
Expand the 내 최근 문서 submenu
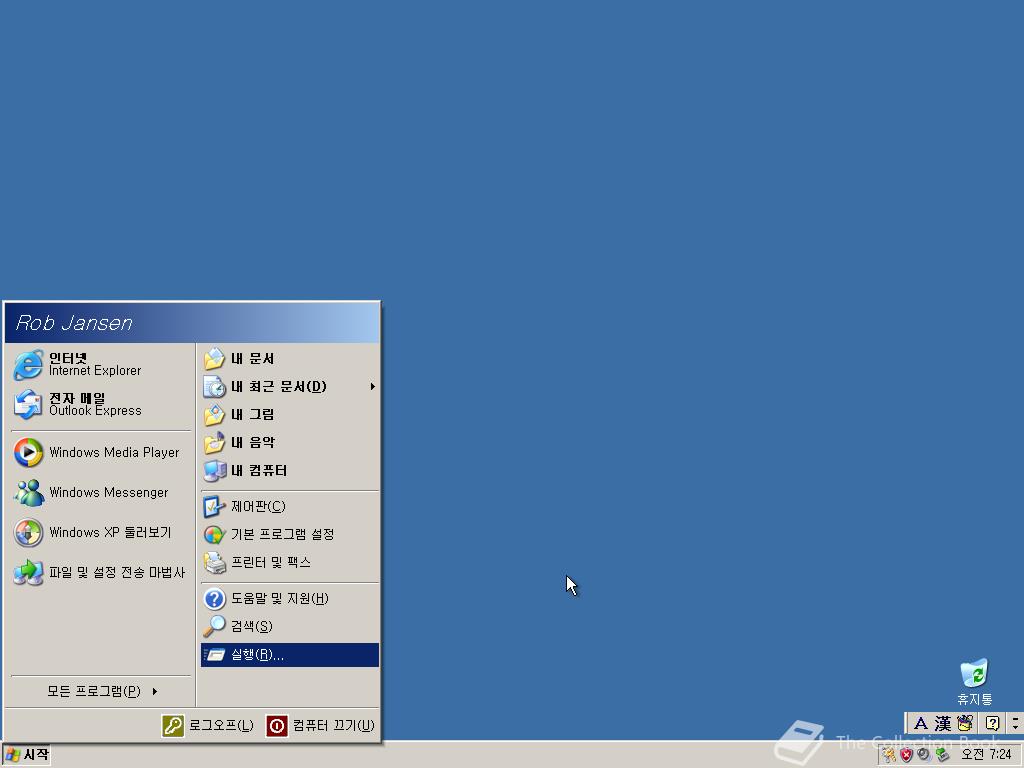(x=290, y=387)
